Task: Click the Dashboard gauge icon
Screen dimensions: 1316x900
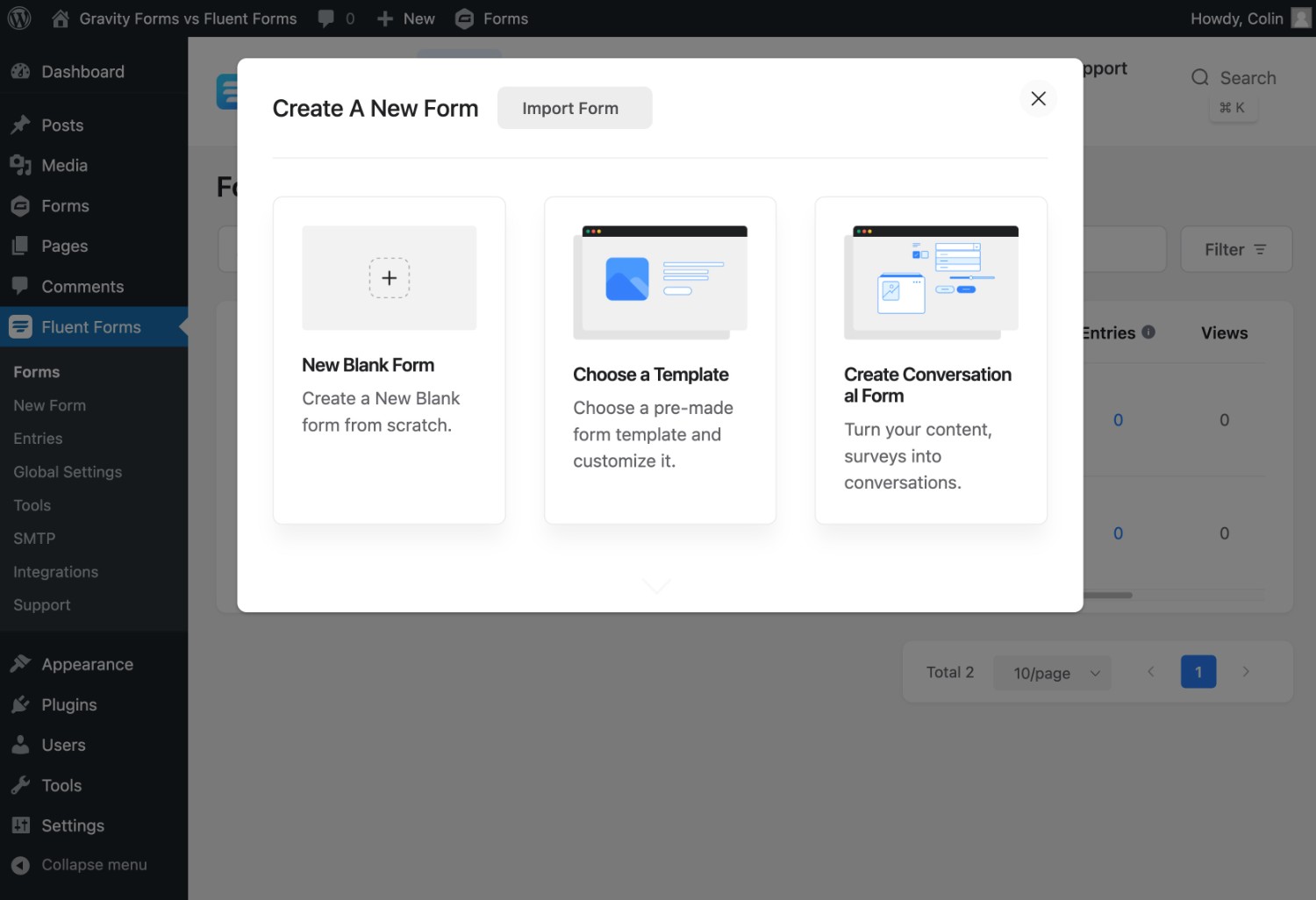Action: [x=21, y=72]
